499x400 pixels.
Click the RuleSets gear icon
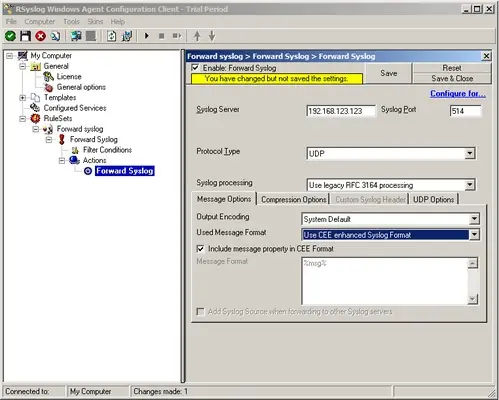point(35,118)
